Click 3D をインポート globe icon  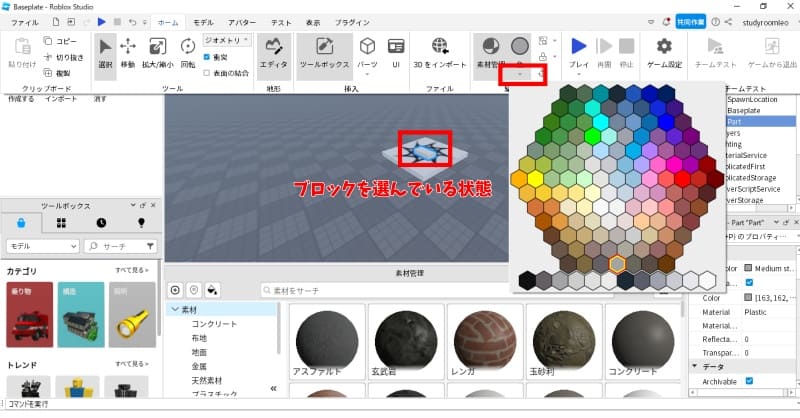click(439, 46)
